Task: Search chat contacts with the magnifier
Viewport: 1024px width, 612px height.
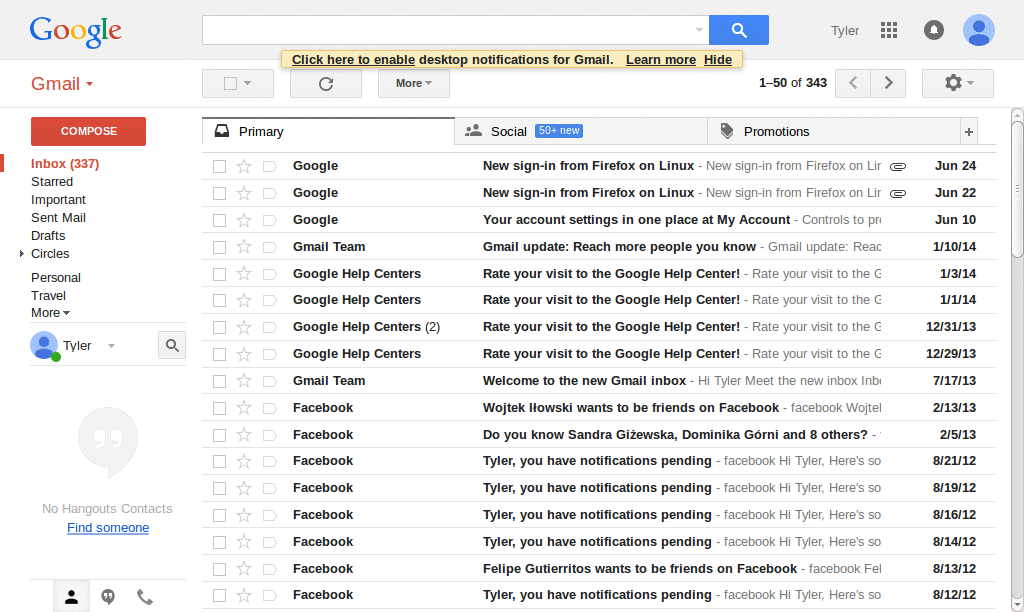Action: 172,345
